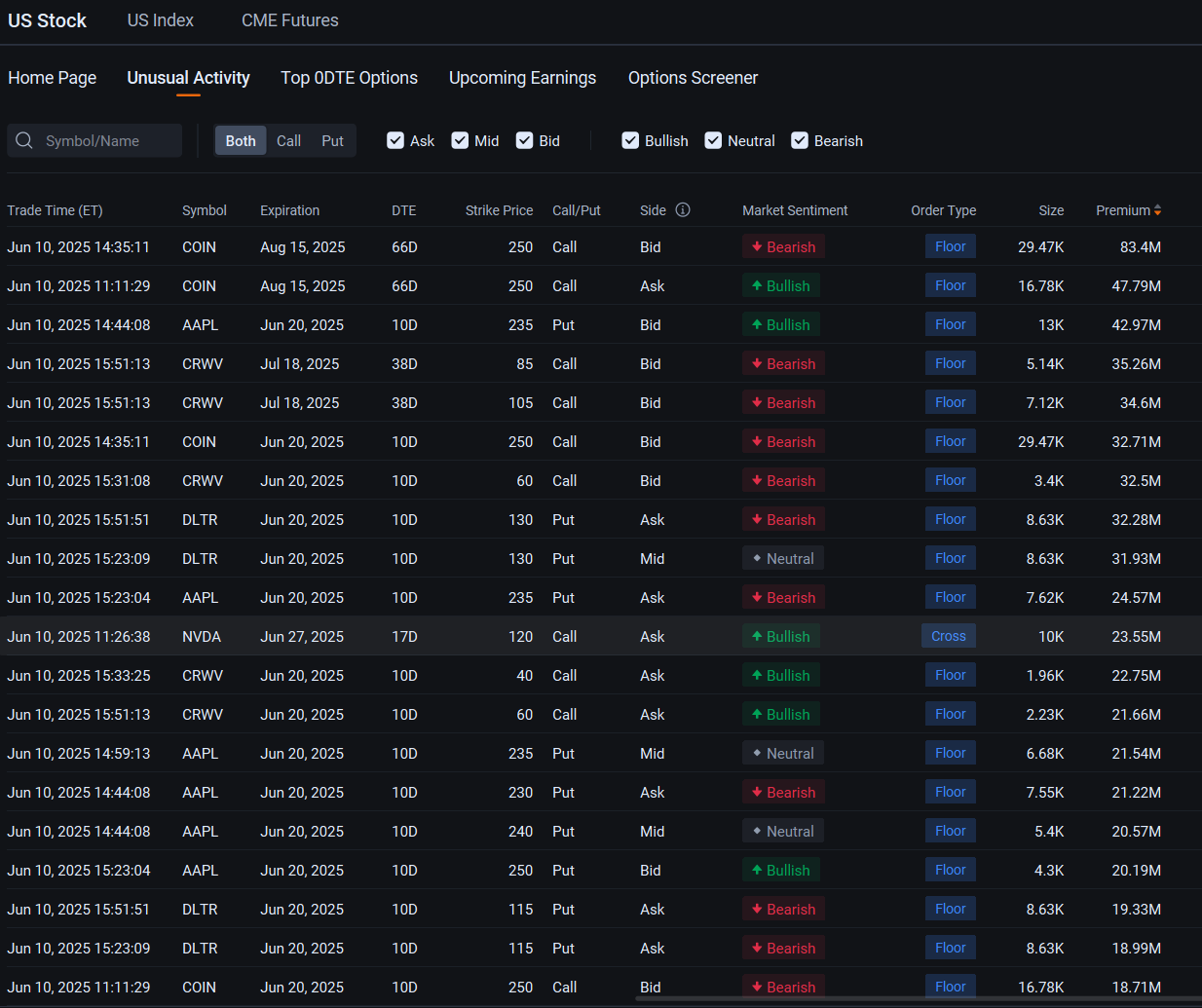Click the strike price 240 cell
This screenshot has height=1008, width=1202.
click(520, 832)
